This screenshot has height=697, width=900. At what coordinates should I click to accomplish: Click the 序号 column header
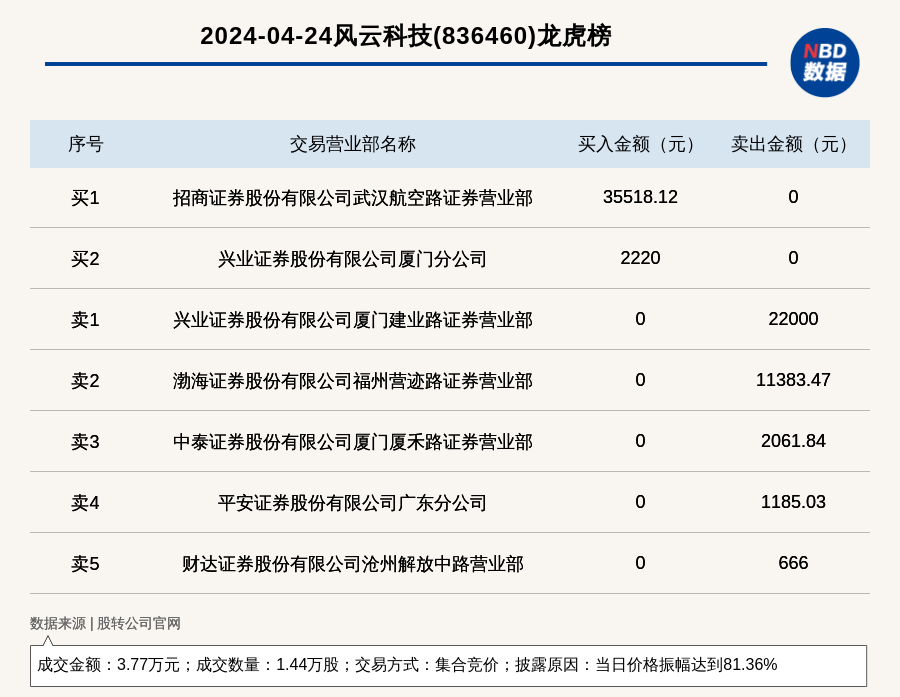(86, 144)
